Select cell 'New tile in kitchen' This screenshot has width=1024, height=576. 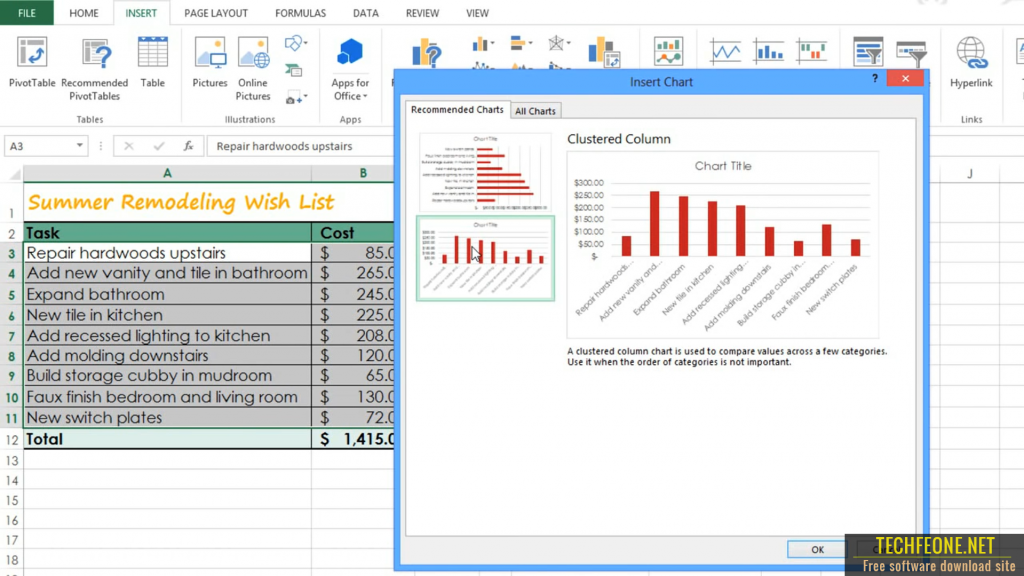click(167, 315)
